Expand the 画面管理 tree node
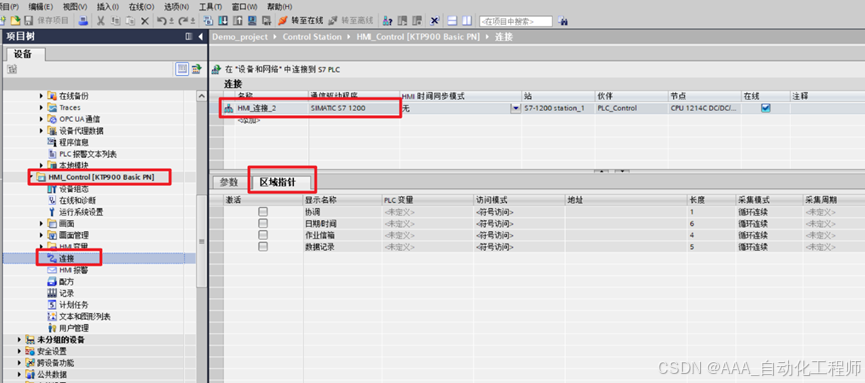 tap(41, 235)
